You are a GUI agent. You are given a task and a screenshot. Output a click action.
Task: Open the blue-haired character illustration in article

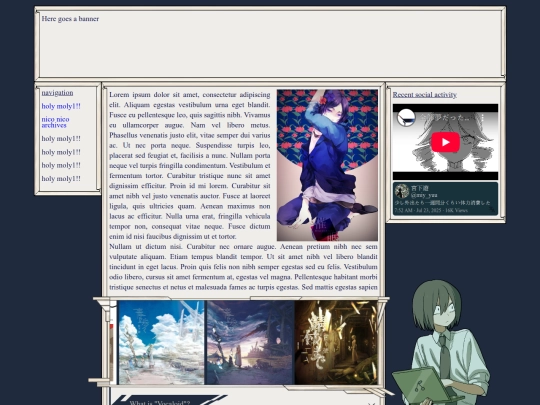point(327,165)
